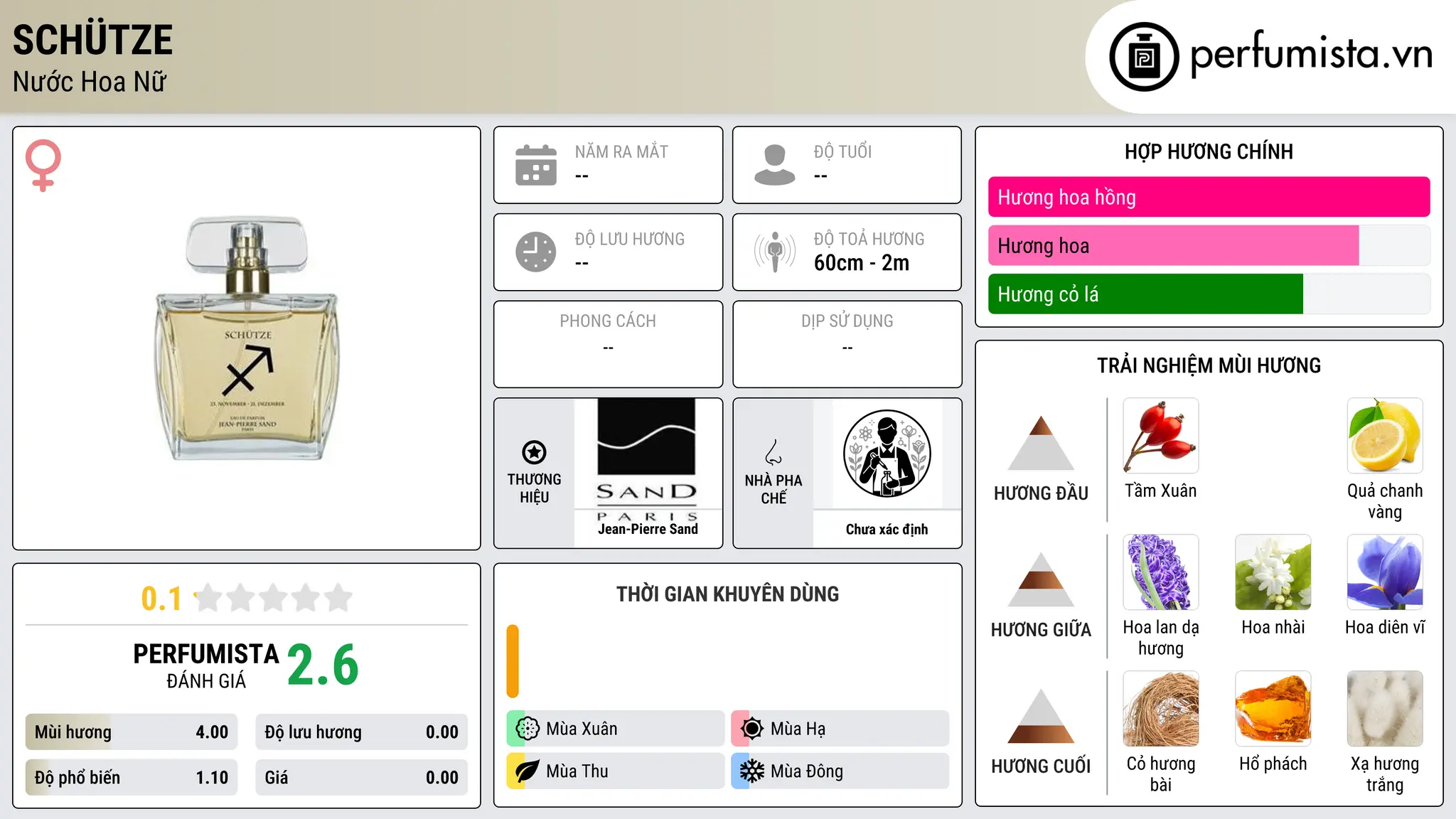
Task: Click the sillage icon beside Độ Toả Hương
Action: click(x=775, y=252)
